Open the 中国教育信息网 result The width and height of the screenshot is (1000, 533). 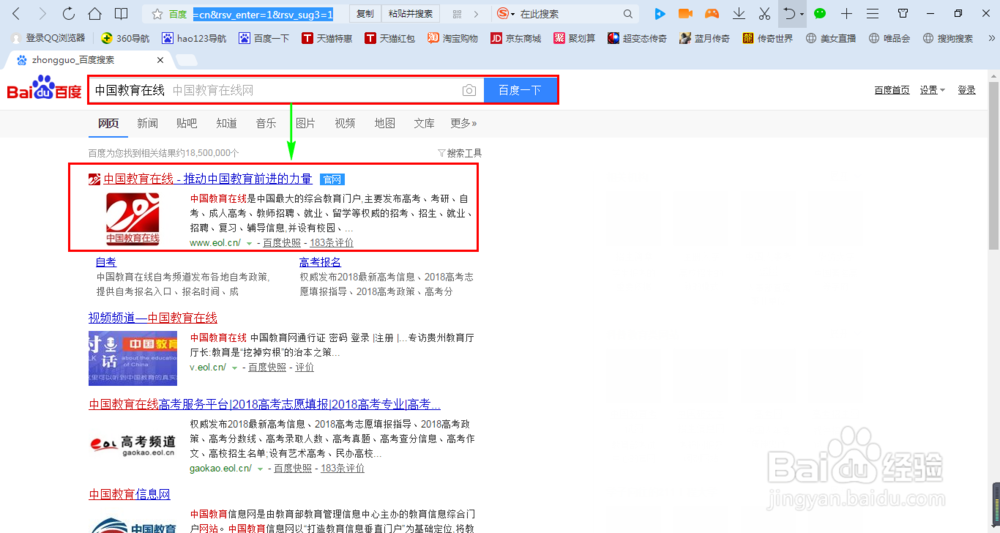[129, 494]
